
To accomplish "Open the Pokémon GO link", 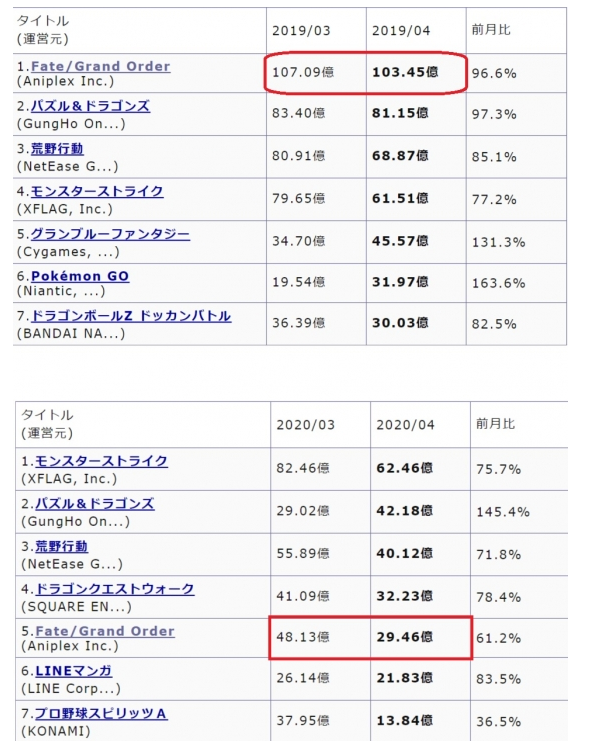I will [80, 276].
